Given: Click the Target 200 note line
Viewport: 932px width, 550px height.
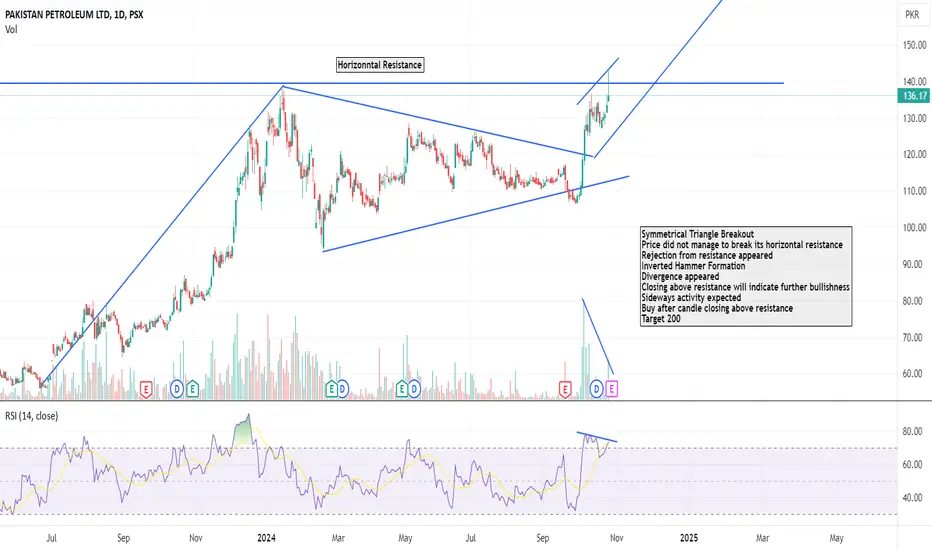Looking at the screenshot, I should [x=661, y=319].
